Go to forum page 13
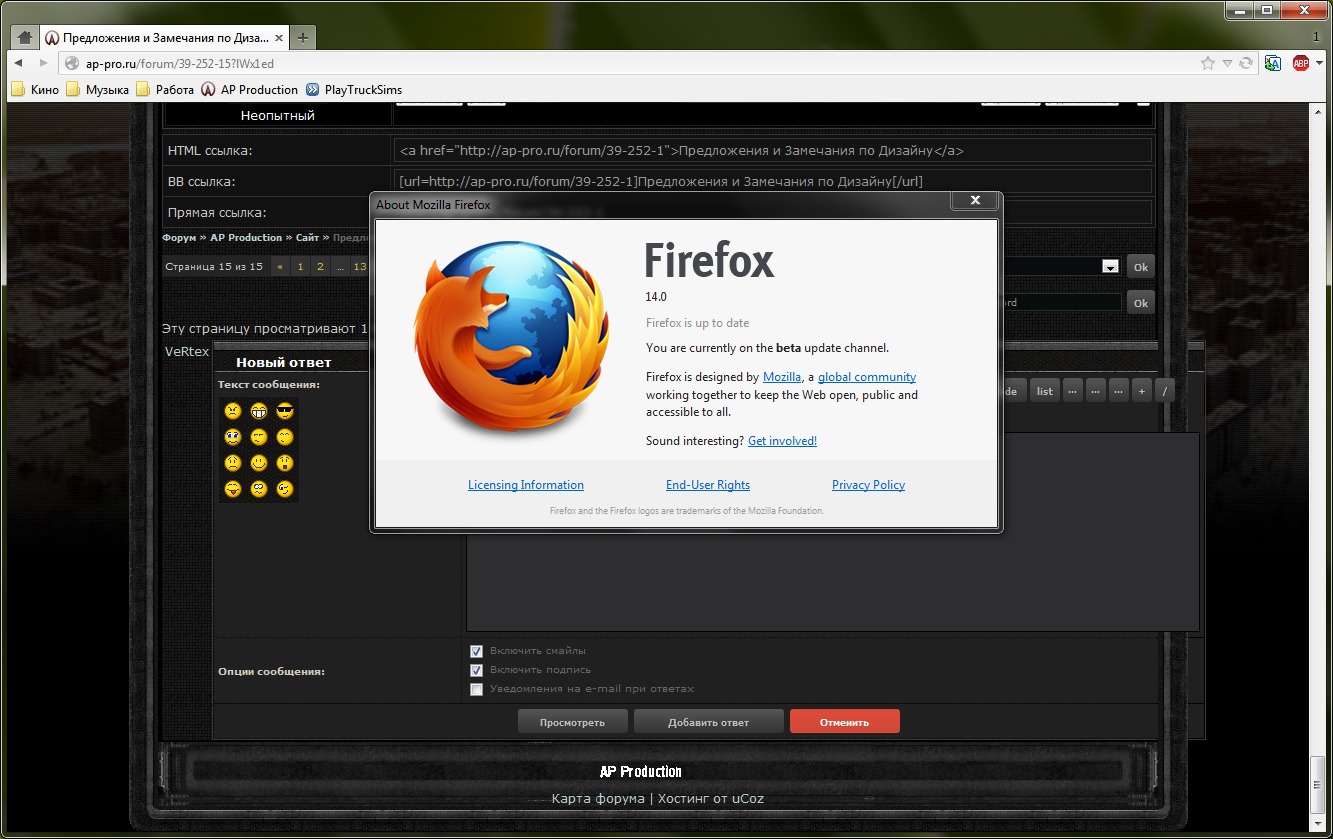This screenshot has height=839, width=1333. point(360,267)
